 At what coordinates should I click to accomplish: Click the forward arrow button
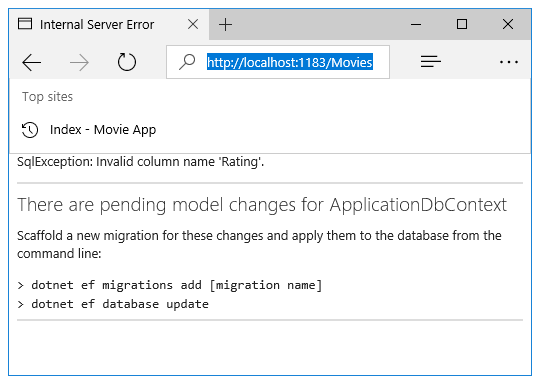[x=79, y=62]
